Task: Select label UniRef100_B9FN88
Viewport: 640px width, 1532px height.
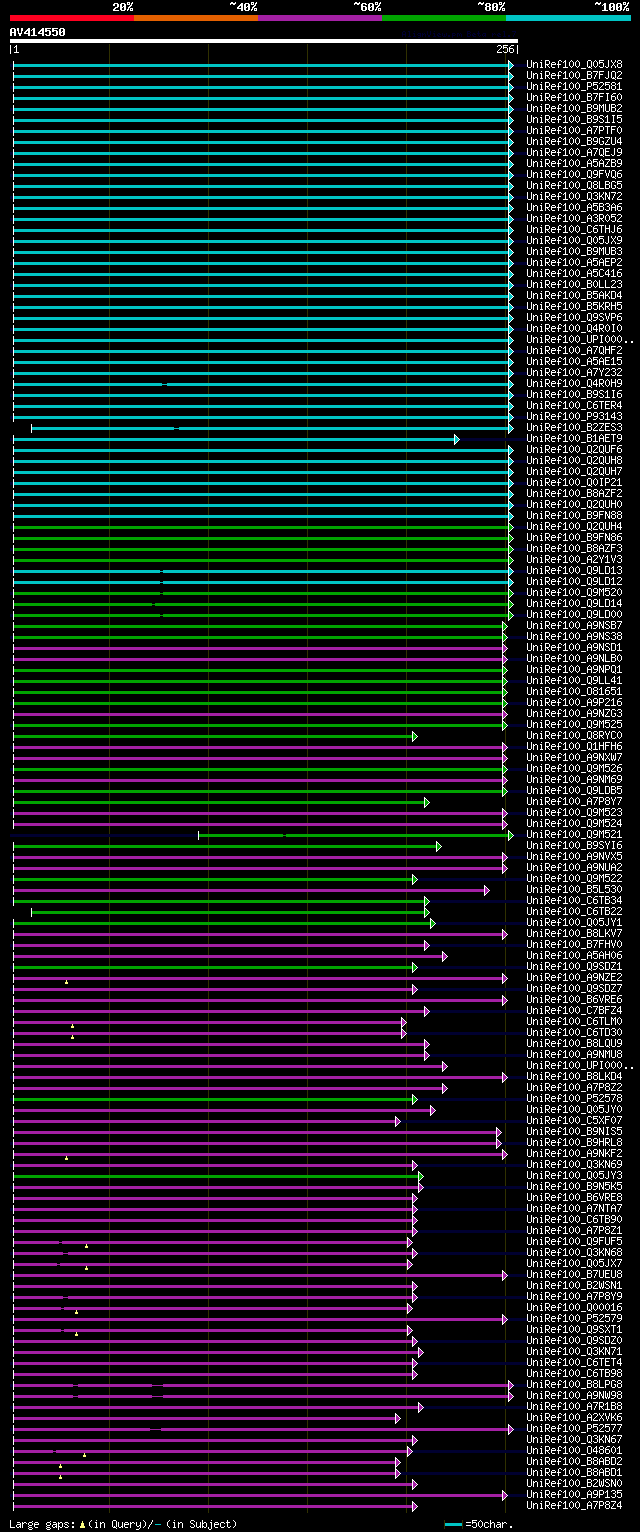Action: tap(574, 515)
